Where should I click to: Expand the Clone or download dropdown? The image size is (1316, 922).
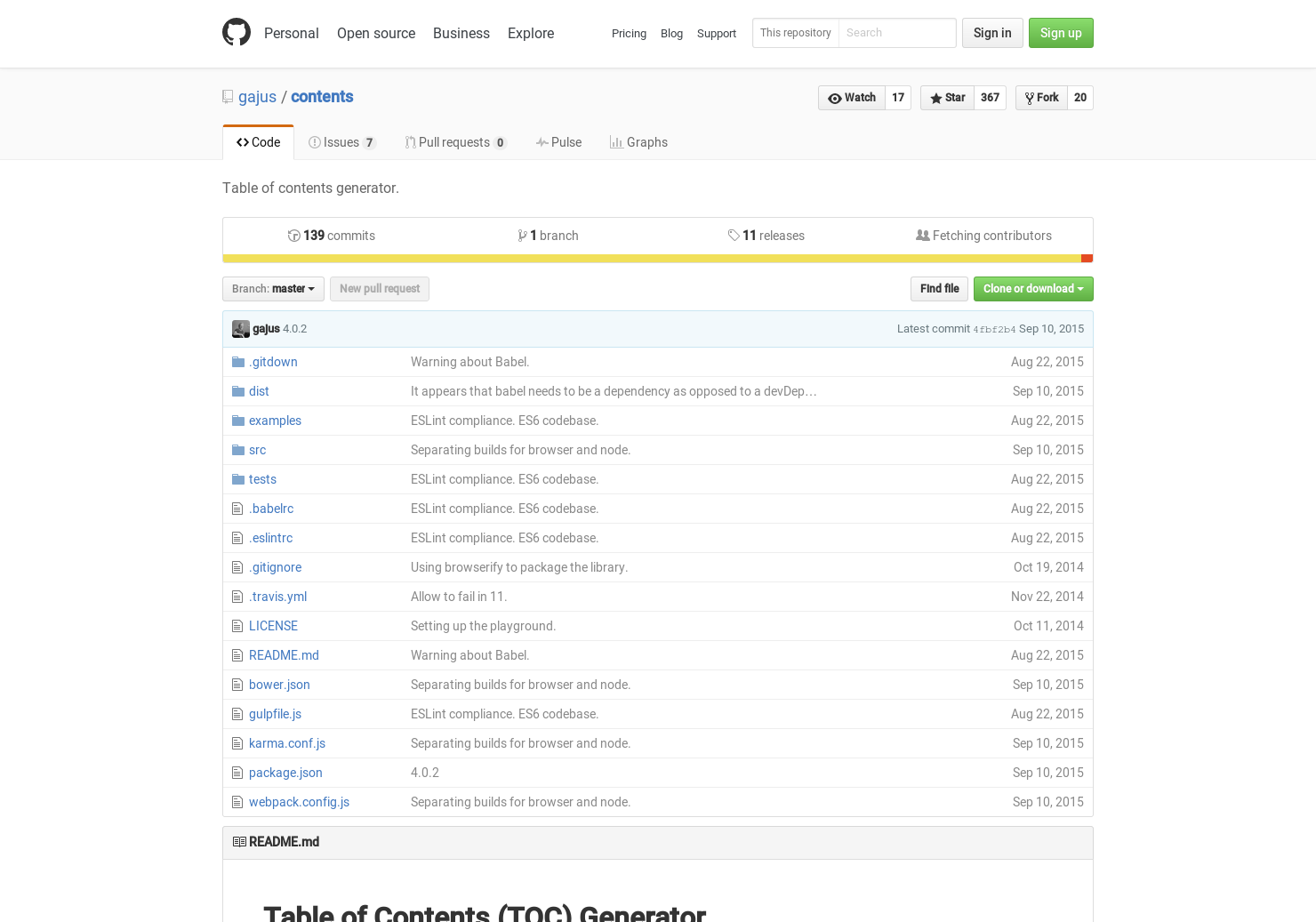1033,288
